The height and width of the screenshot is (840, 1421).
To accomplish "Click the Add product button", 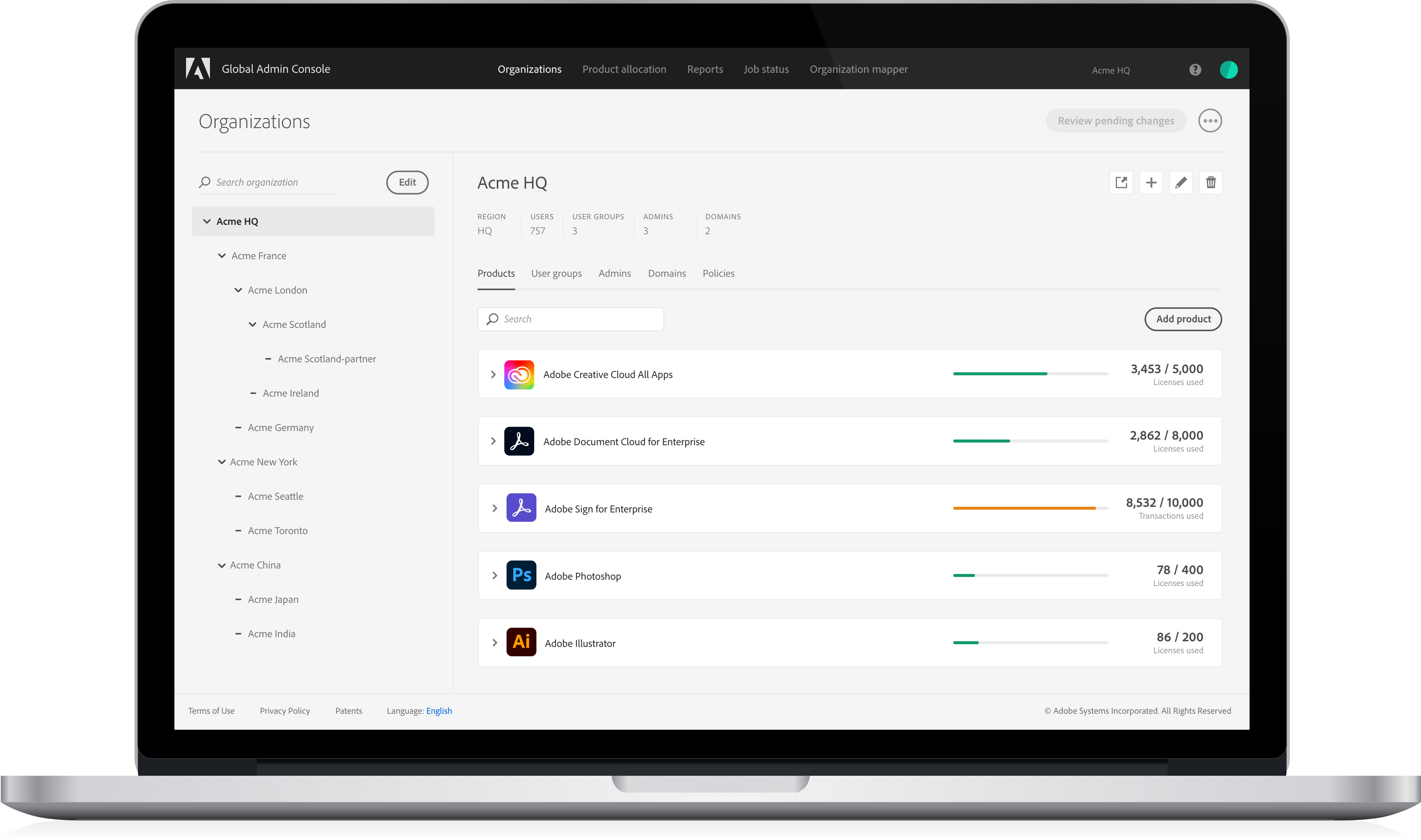I will [1183, 319].
